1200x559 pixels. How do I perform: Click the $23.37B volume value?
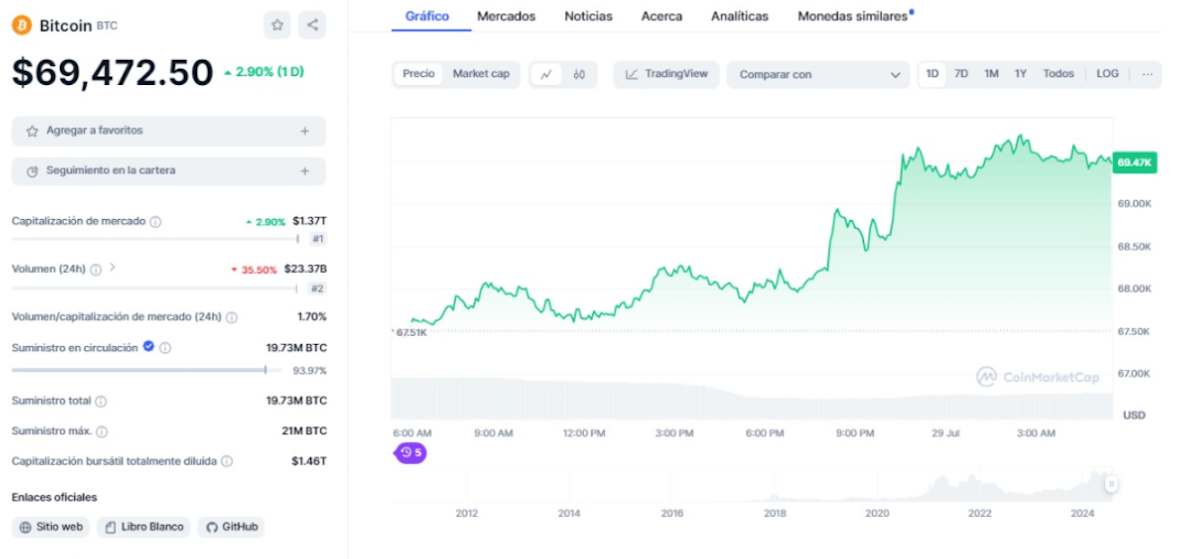pyautogui.click(x=306, y=269)
